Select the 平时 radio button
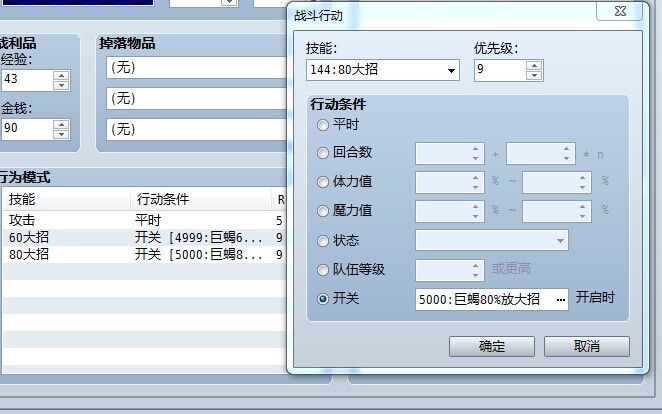 click(x=323, y=125)
